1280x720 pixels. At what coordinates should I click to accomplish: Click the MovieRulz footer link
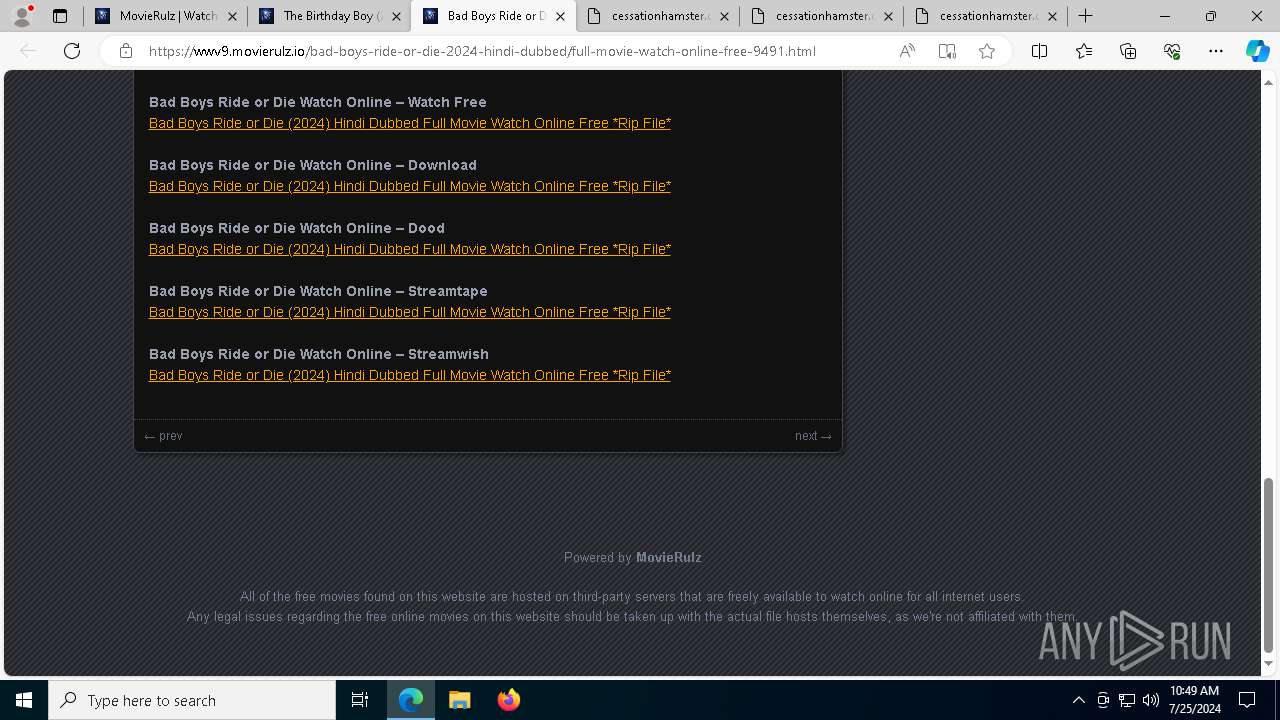pyautogui.click(x=668, y=558)
